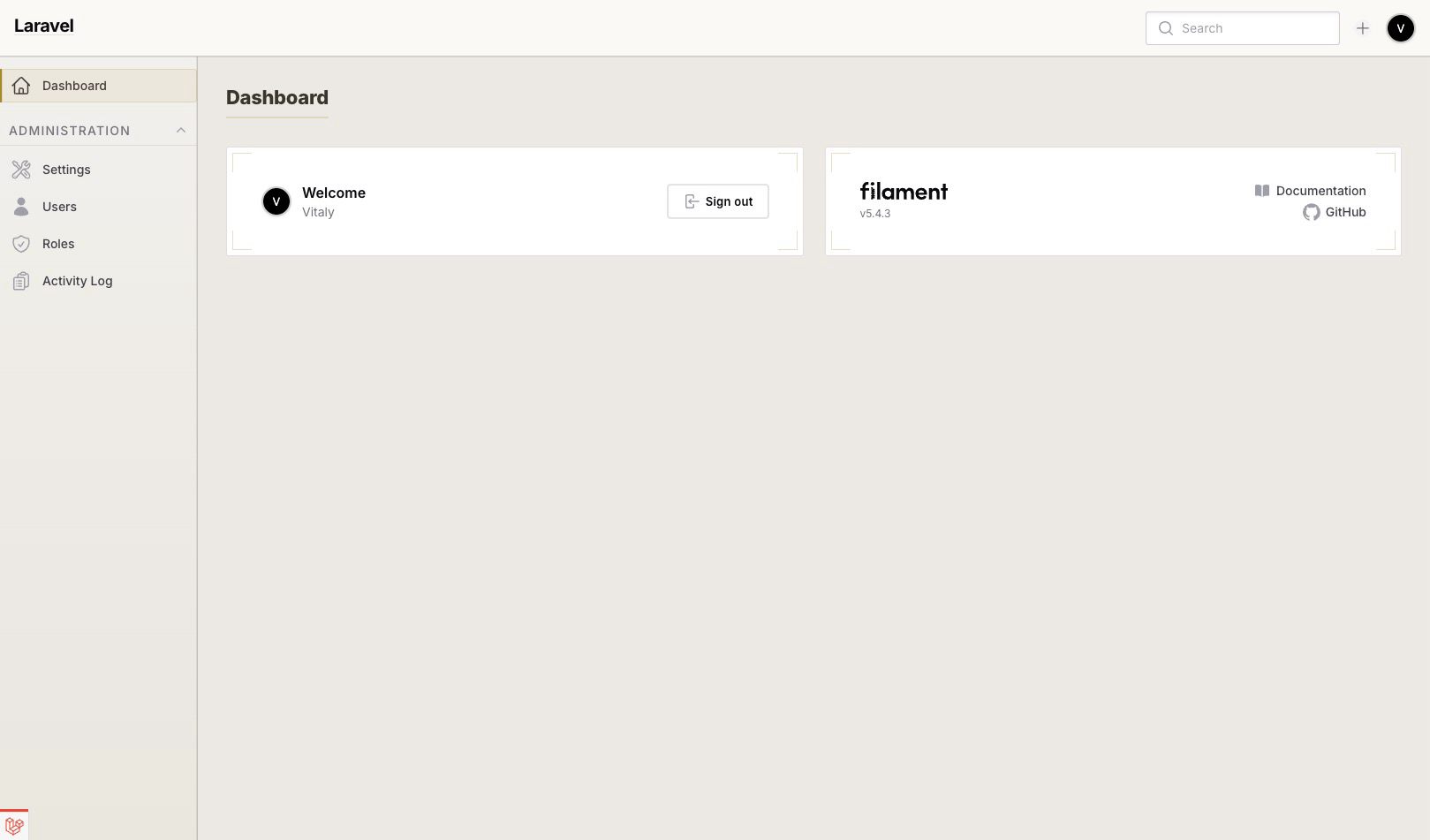The height and width of the screenshot is (840, 1430).
Task: Click the Laravel debug bar icon
Action: click(14, 826)
